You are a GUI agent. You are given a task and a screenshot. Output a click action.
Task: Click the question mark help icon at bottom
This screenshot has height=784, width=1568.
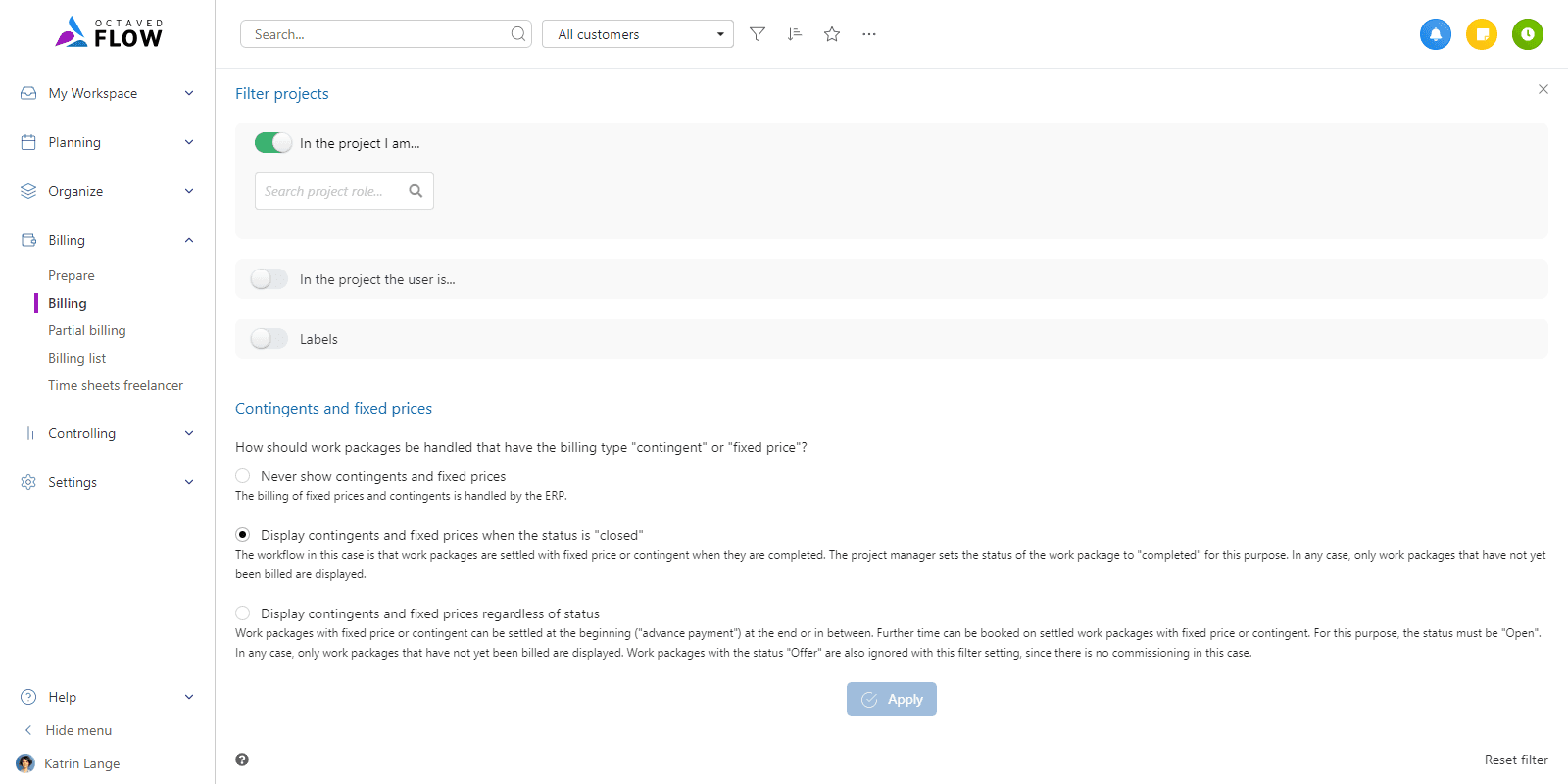[242, 759]
